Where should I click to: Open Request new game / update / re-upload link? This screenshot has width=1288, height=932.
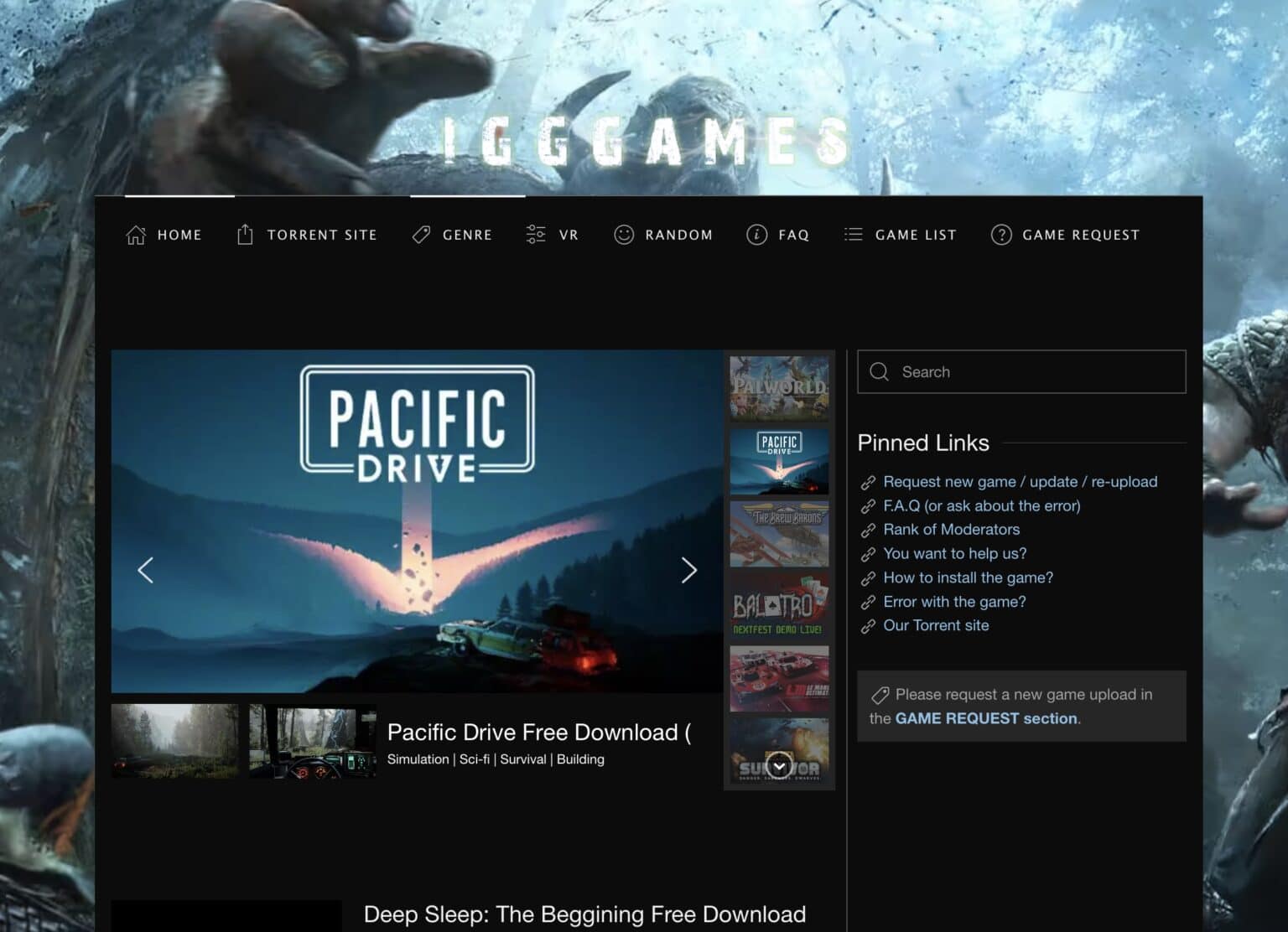click(x=1020, y=482)
